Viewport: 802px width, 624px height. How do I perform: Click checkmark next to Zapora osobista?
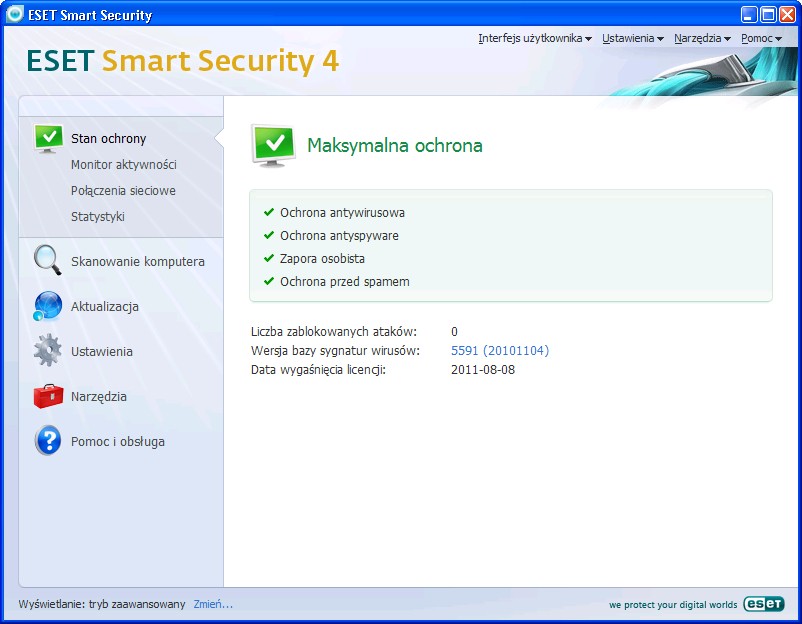point(269,258)
